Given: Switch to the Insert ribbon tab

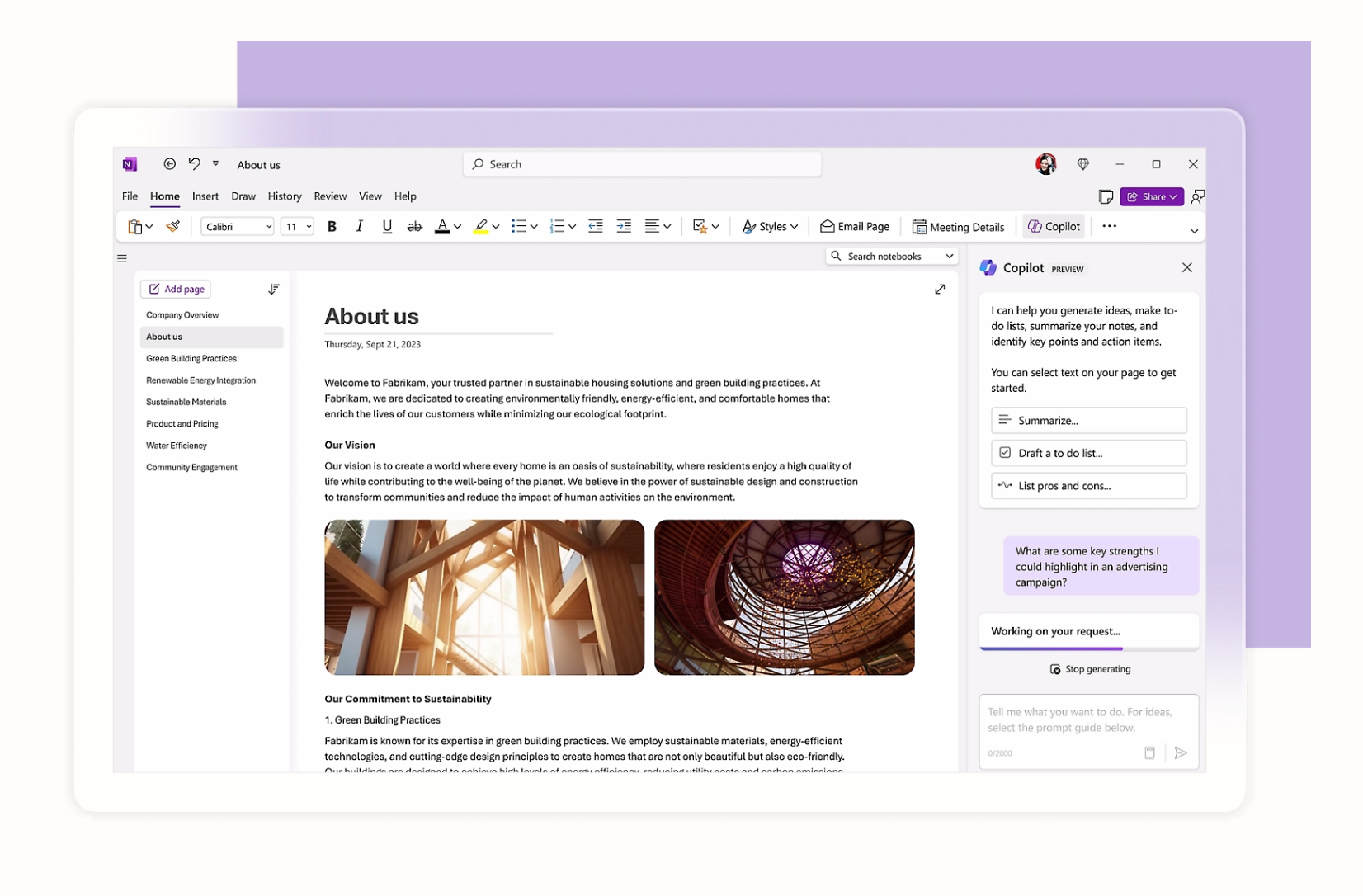Looking at the screenshot, I should pos(205,196).
